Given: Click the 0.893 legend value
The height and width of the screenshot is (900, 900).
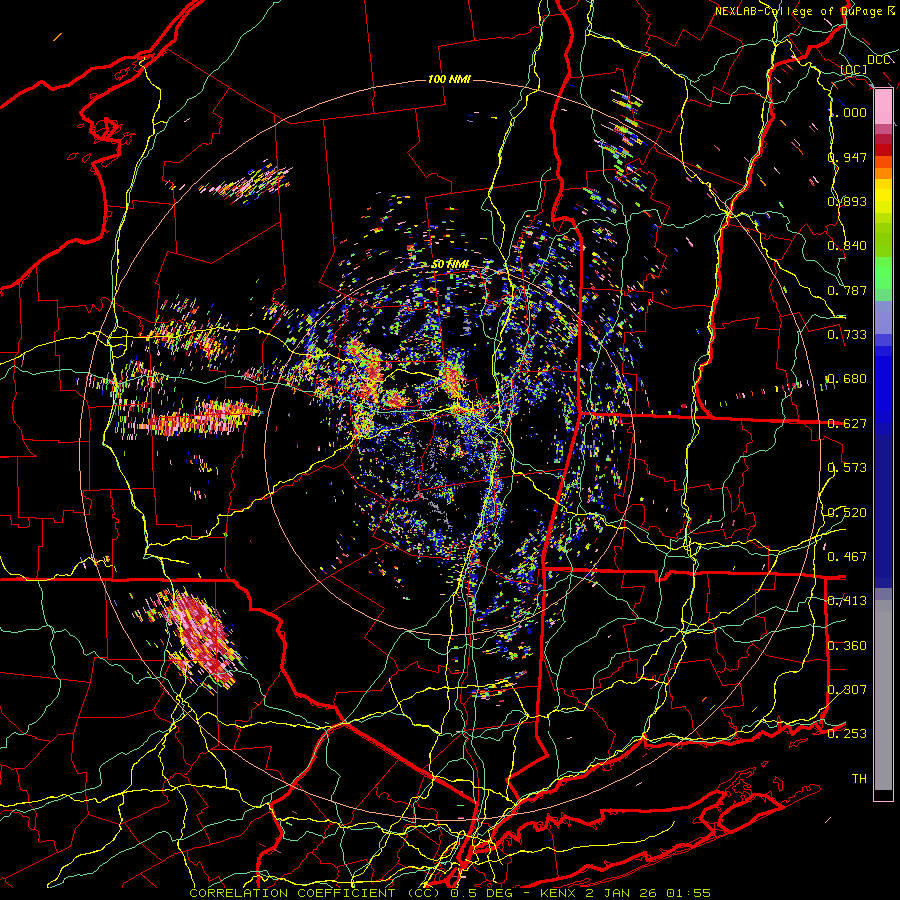Looking at the screenshot, I should point(847,201).
